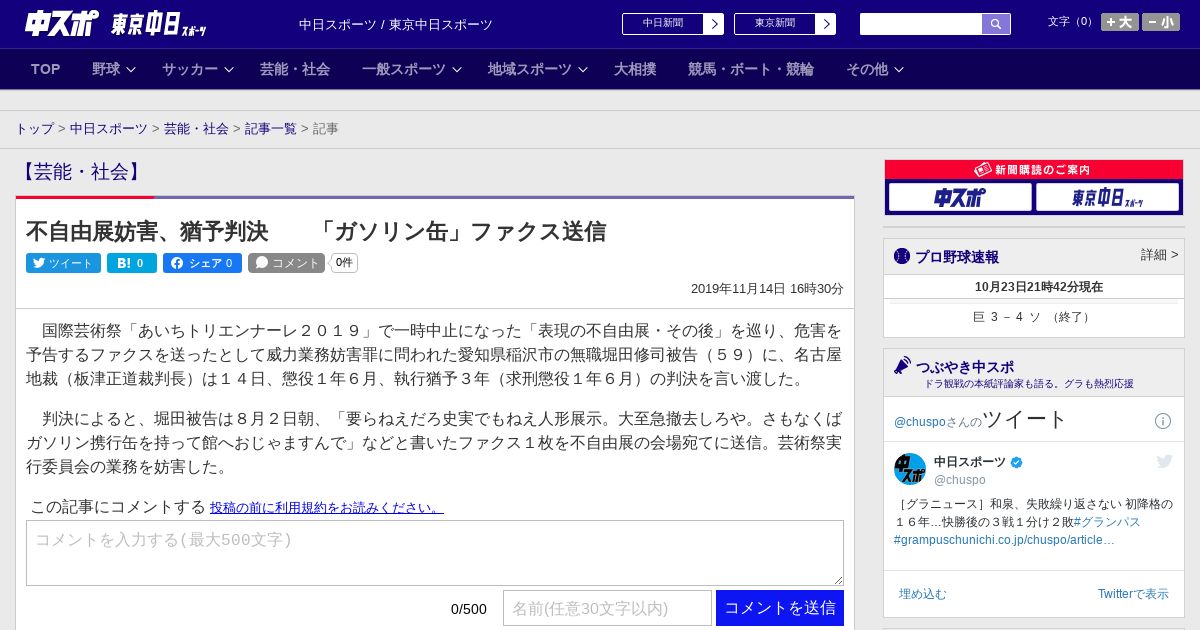Open 中日スポーツ Twitter profile name

(970, 462)
